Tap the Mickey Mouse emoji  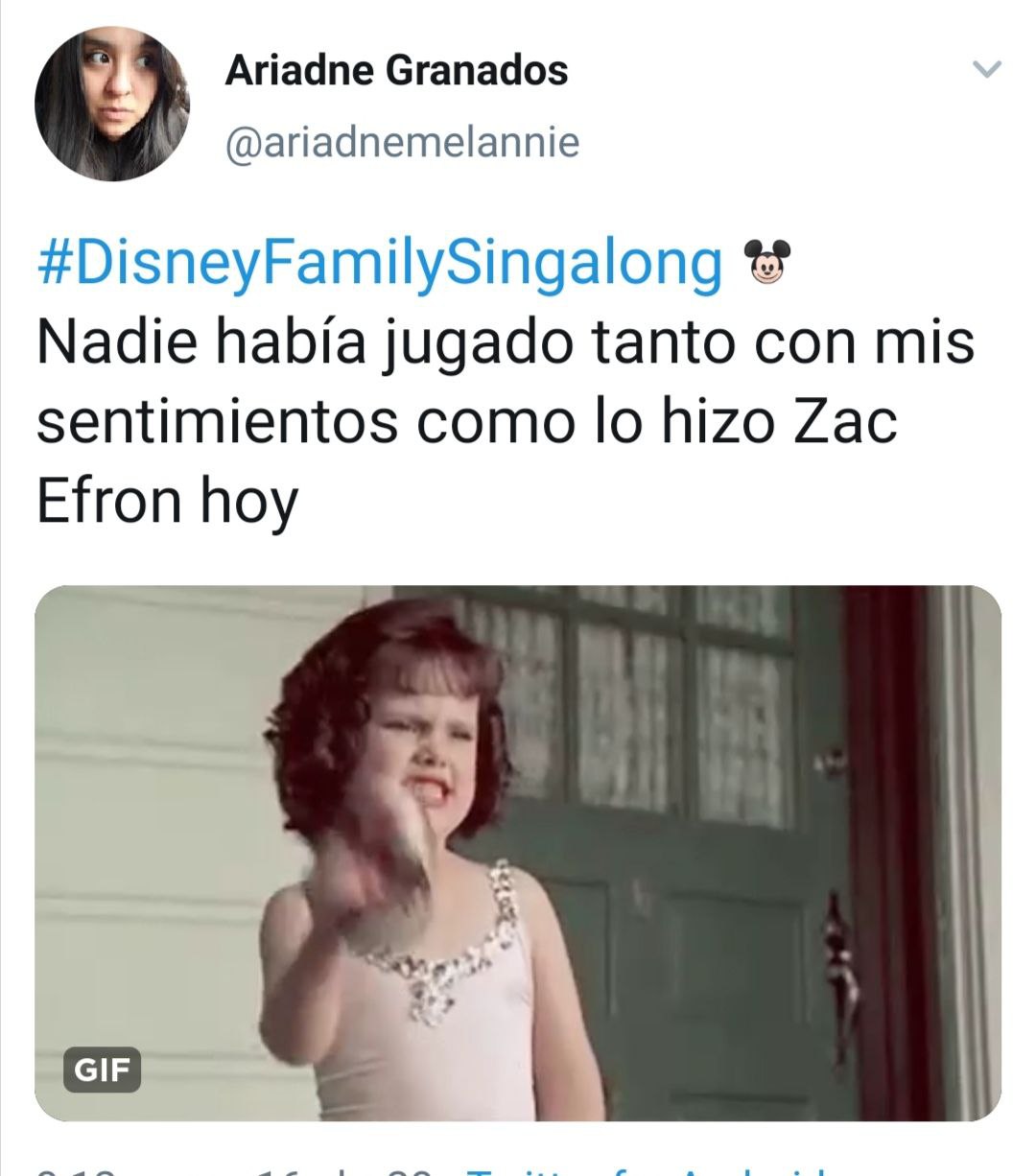768,263
